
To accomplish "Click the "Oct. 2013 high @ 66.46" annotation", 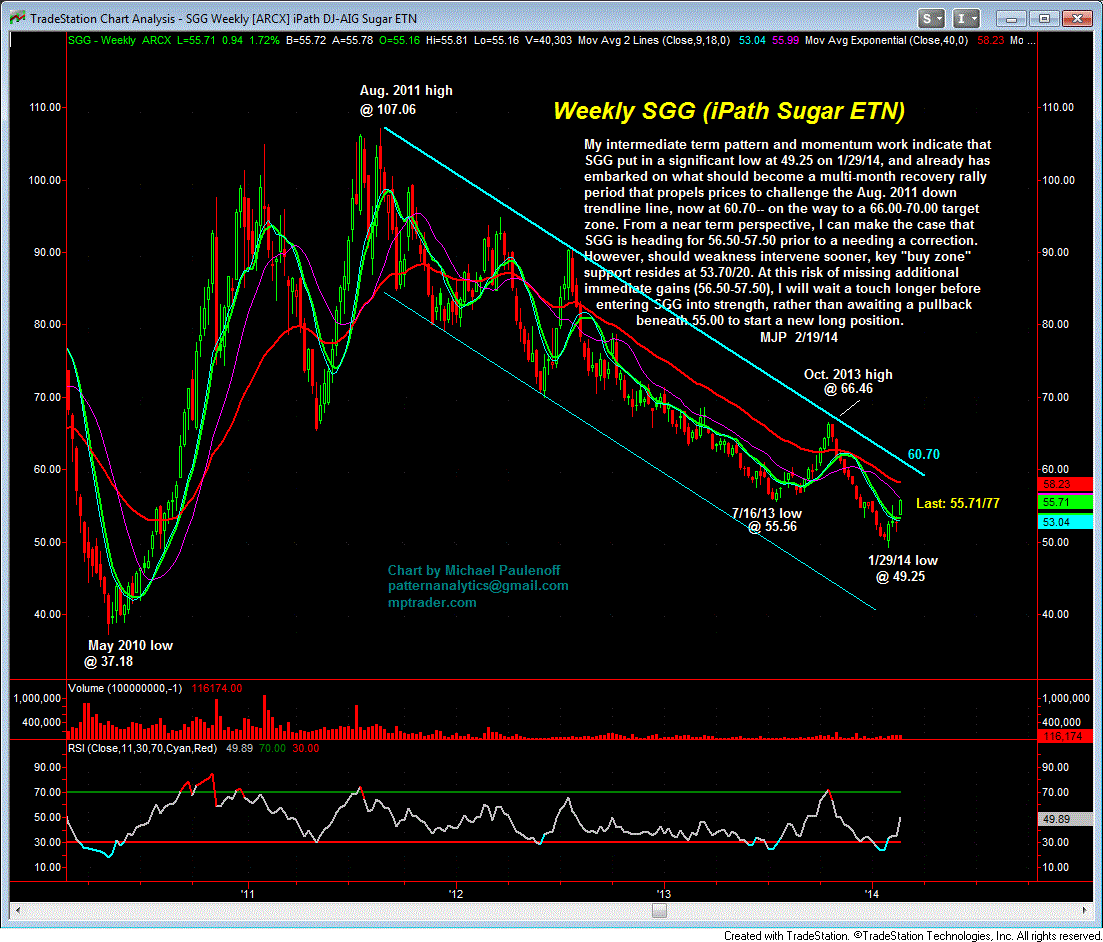I will pos(848,381).
